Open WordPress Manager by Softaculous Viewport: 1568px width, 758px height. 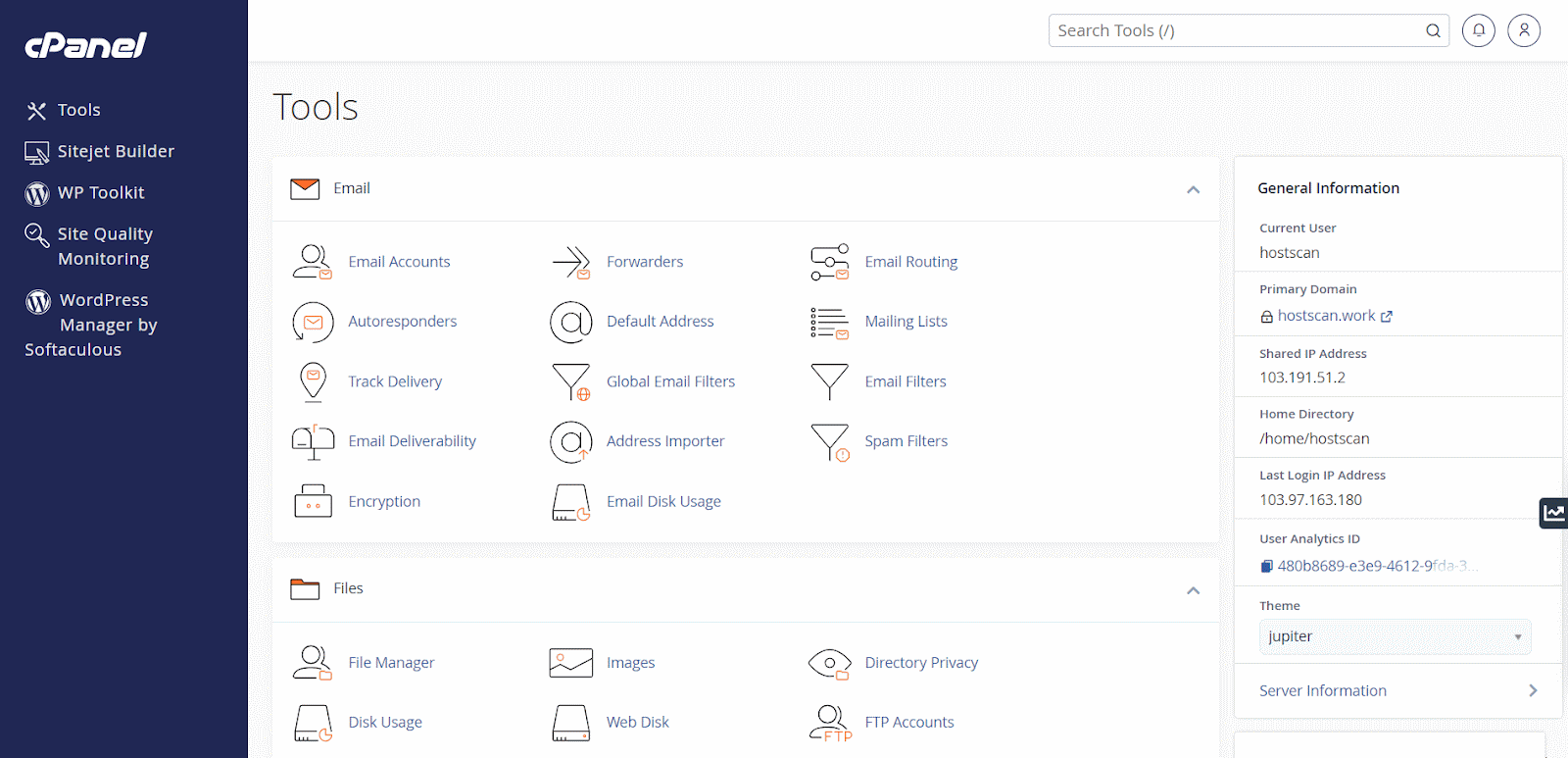point(91,325)
